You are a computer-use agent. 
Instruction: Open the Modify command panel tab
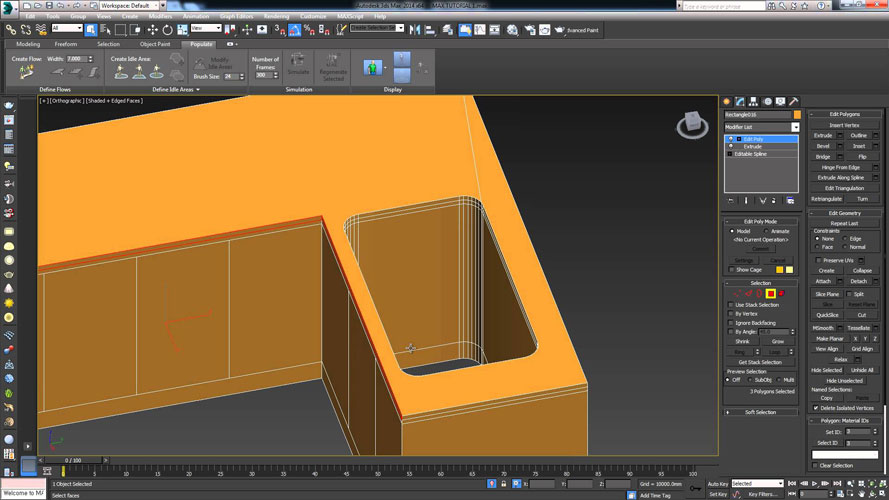pyautogui.click(x=740, y=101)
